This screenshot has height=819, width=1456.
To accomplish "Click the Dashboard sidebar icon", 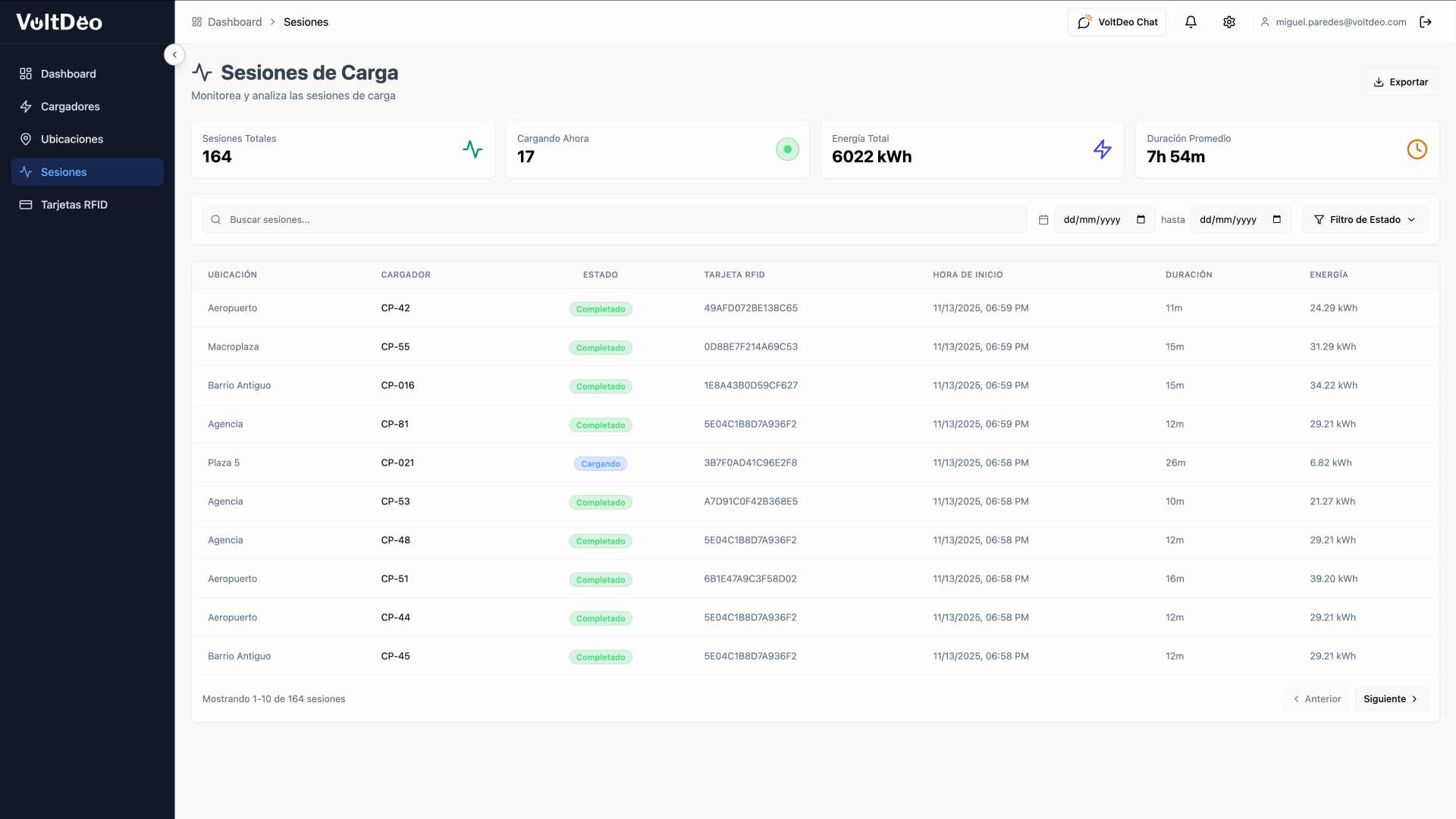I will pos(26,74).
